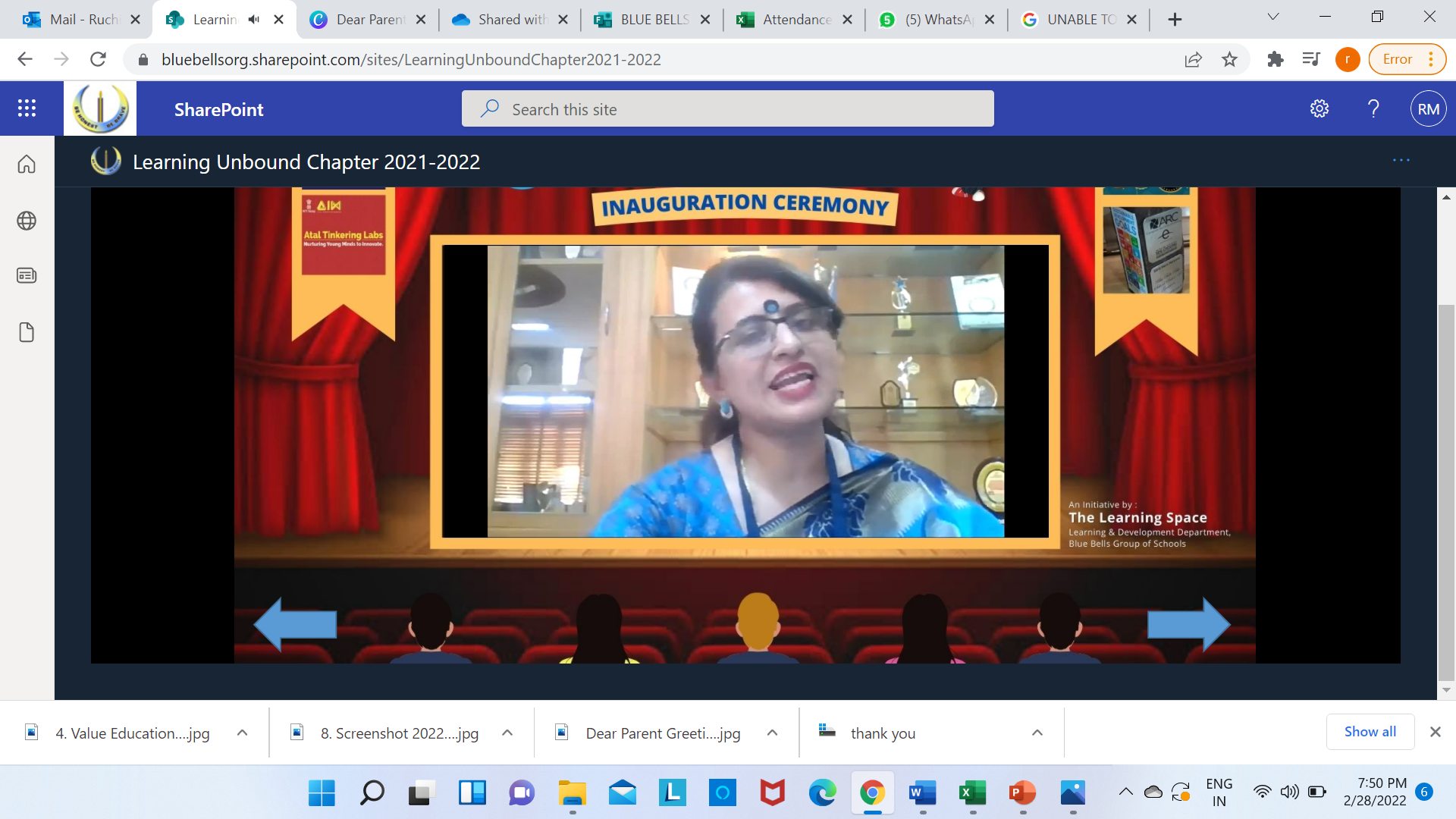Click the RM account avatar
This screenshot has width=1456, height=819.
tap(1428, 109)
